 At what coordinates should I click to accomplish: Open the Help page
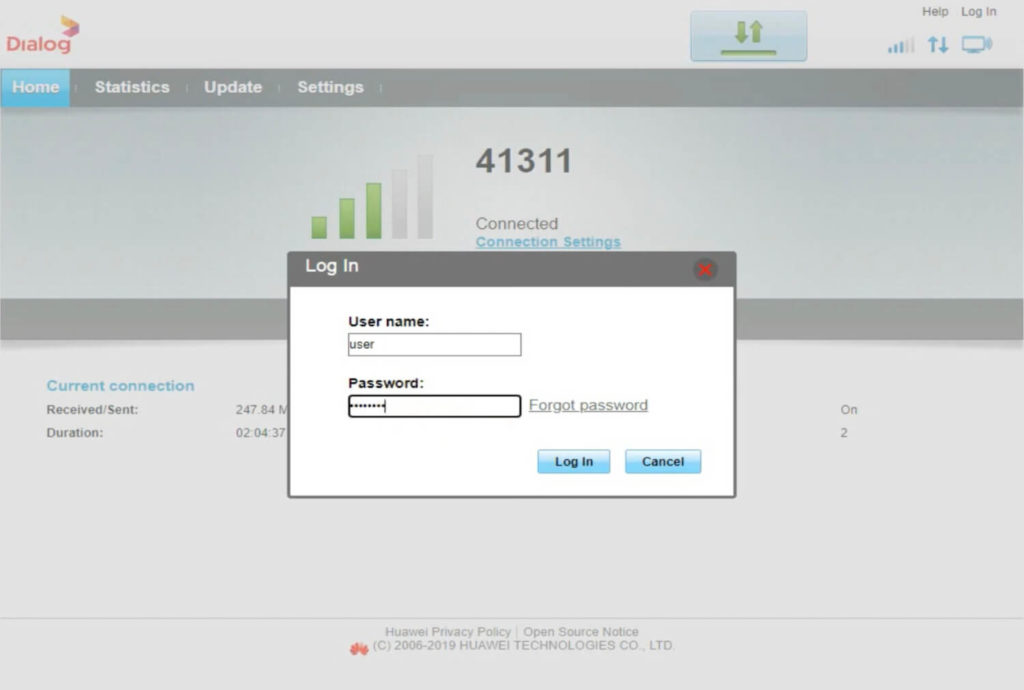click(x=935, y=11)
